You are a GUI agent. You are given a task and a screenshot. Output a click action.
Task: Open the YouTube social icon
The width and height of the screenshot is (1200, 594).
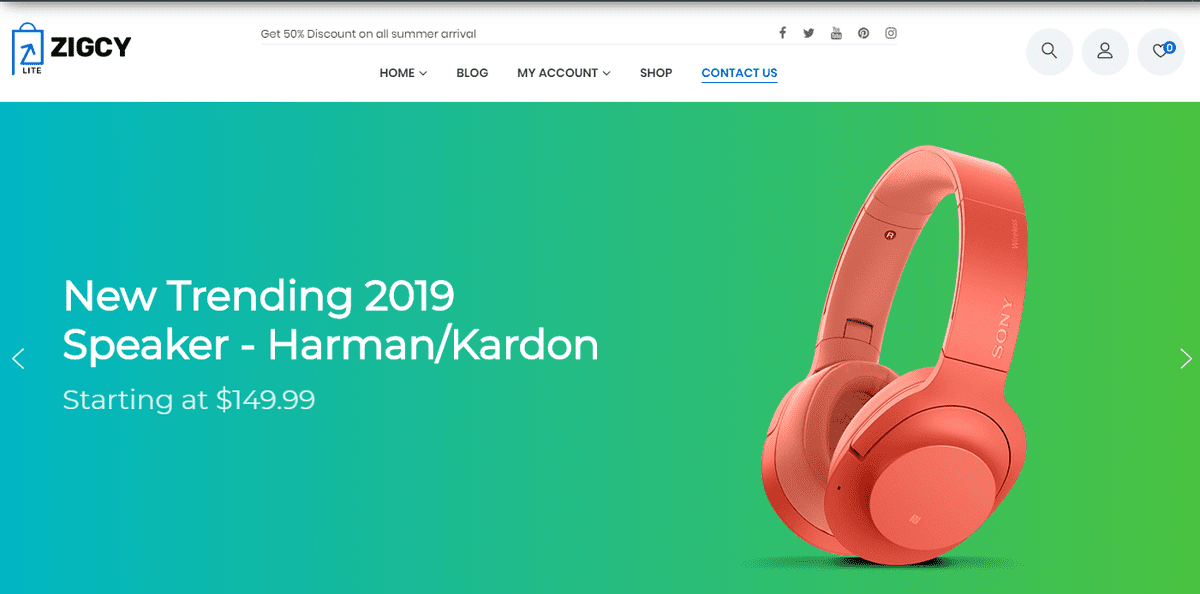click(x=836, y=33)
